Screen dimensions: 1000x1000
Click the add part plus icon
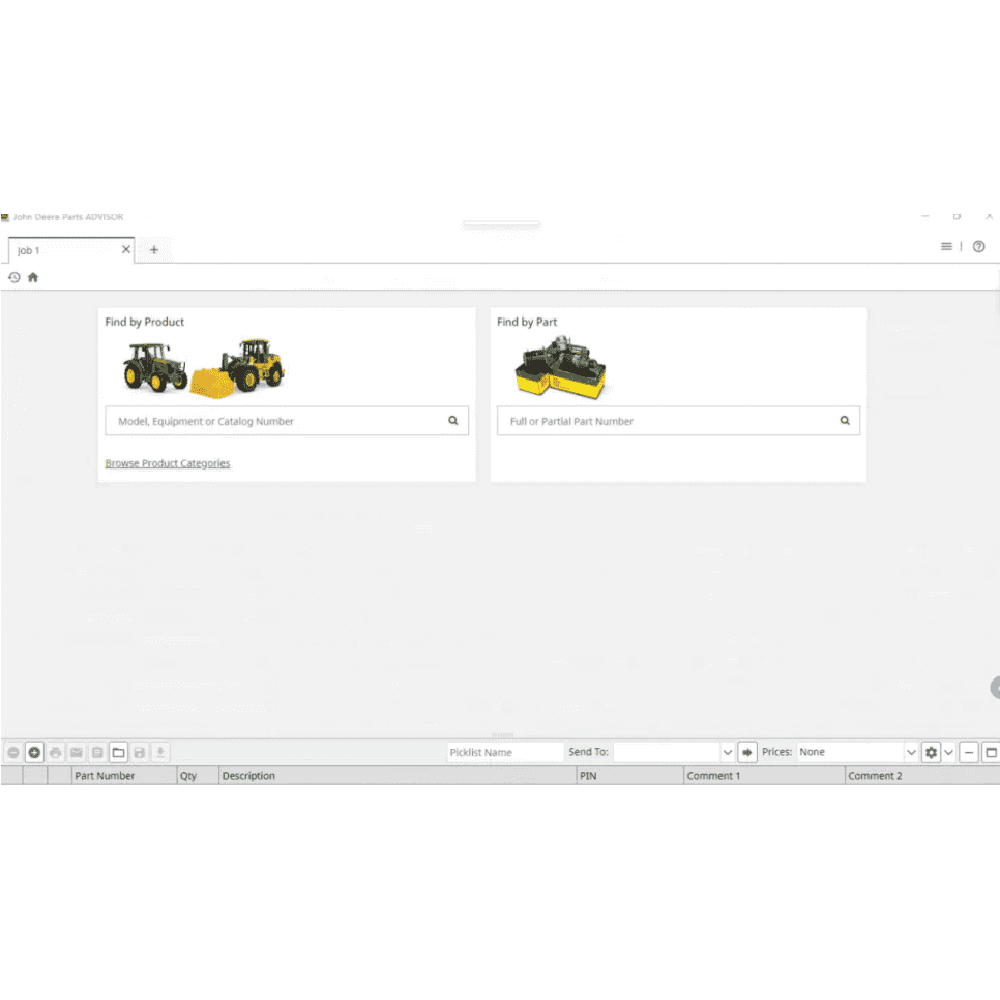click(34, 753)
